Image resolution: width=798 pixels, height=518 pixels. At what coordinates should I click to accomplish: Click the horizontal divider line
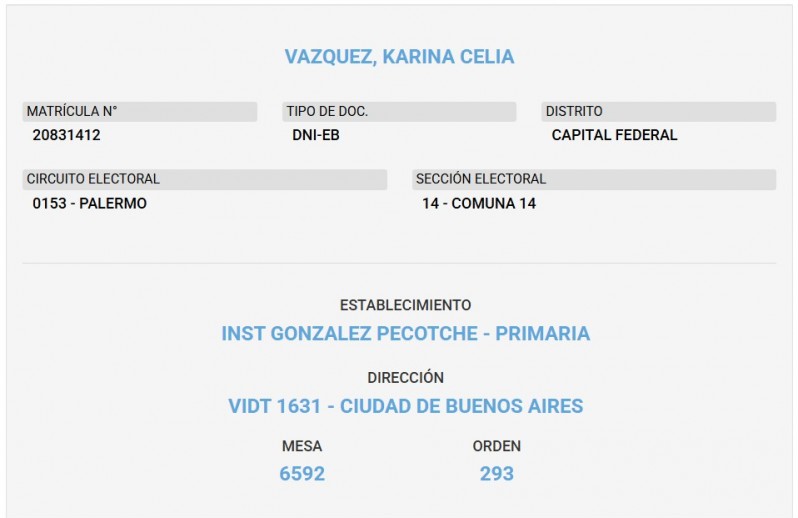399,263
